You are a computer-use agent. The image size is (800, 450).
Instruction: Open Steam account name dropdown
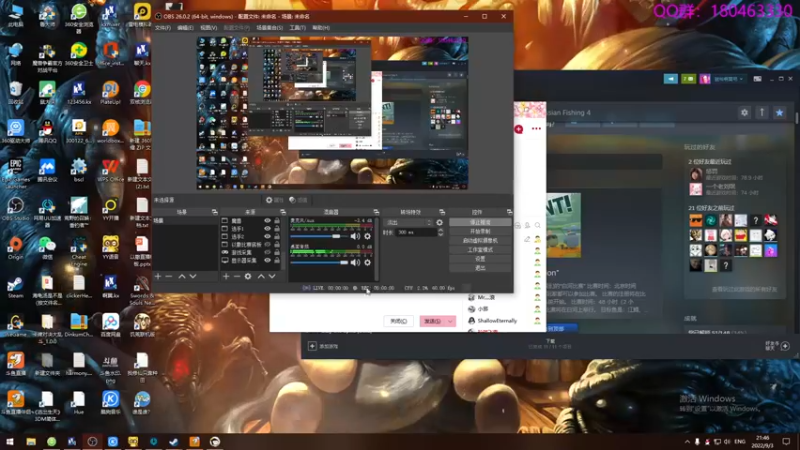[729, 79]
